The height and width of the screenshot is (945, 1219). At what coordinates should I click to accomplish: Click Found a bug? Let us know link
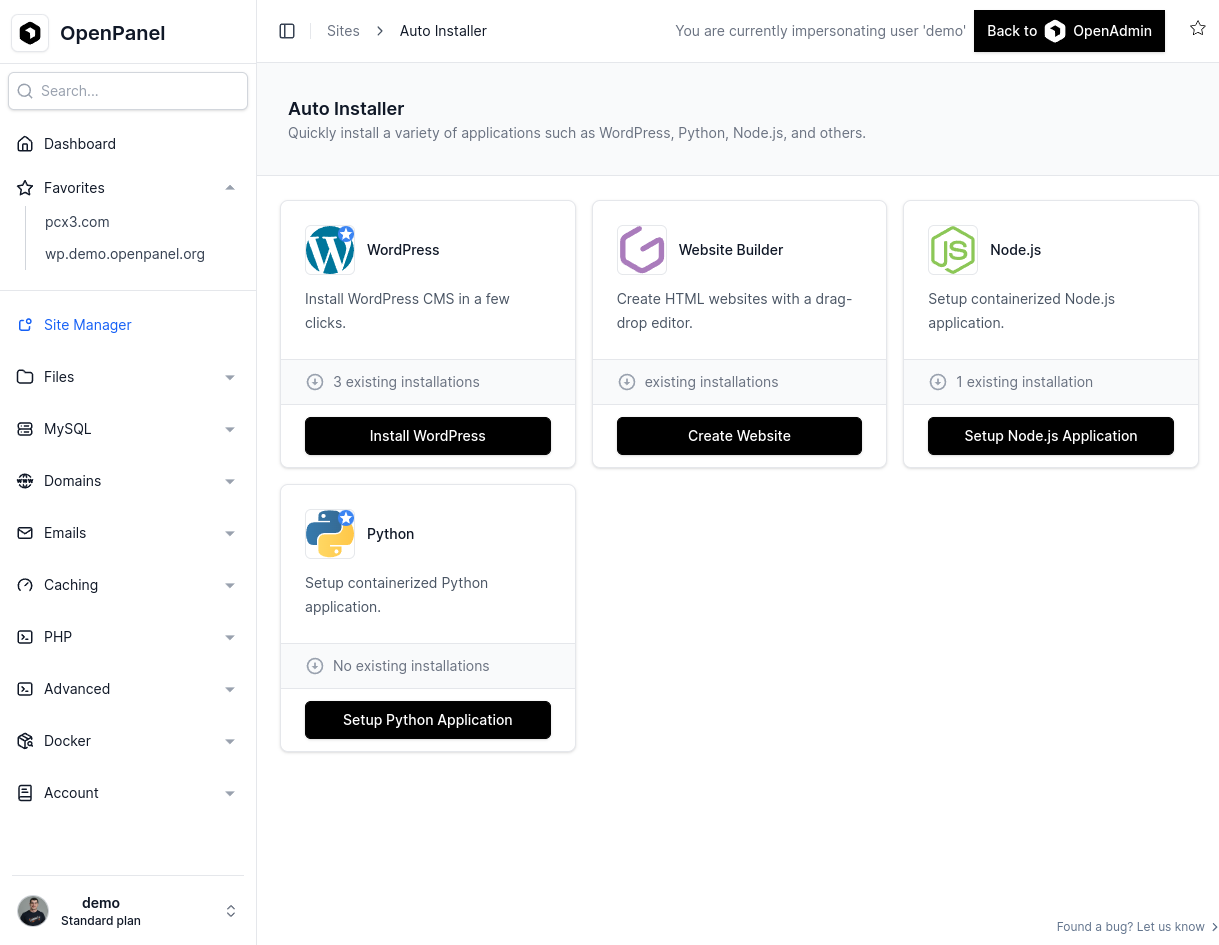tap(1137, 927)
